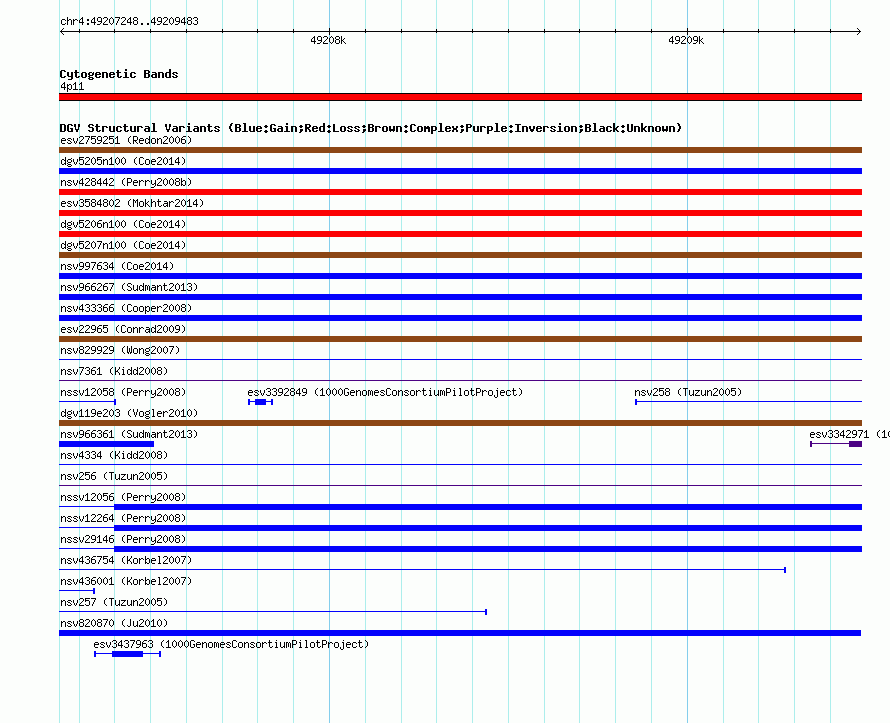This screenshot has height=723, width=890.
Task: Open nsv436001 (Korbel2007) variant label
Action: (x=126, y=581)
